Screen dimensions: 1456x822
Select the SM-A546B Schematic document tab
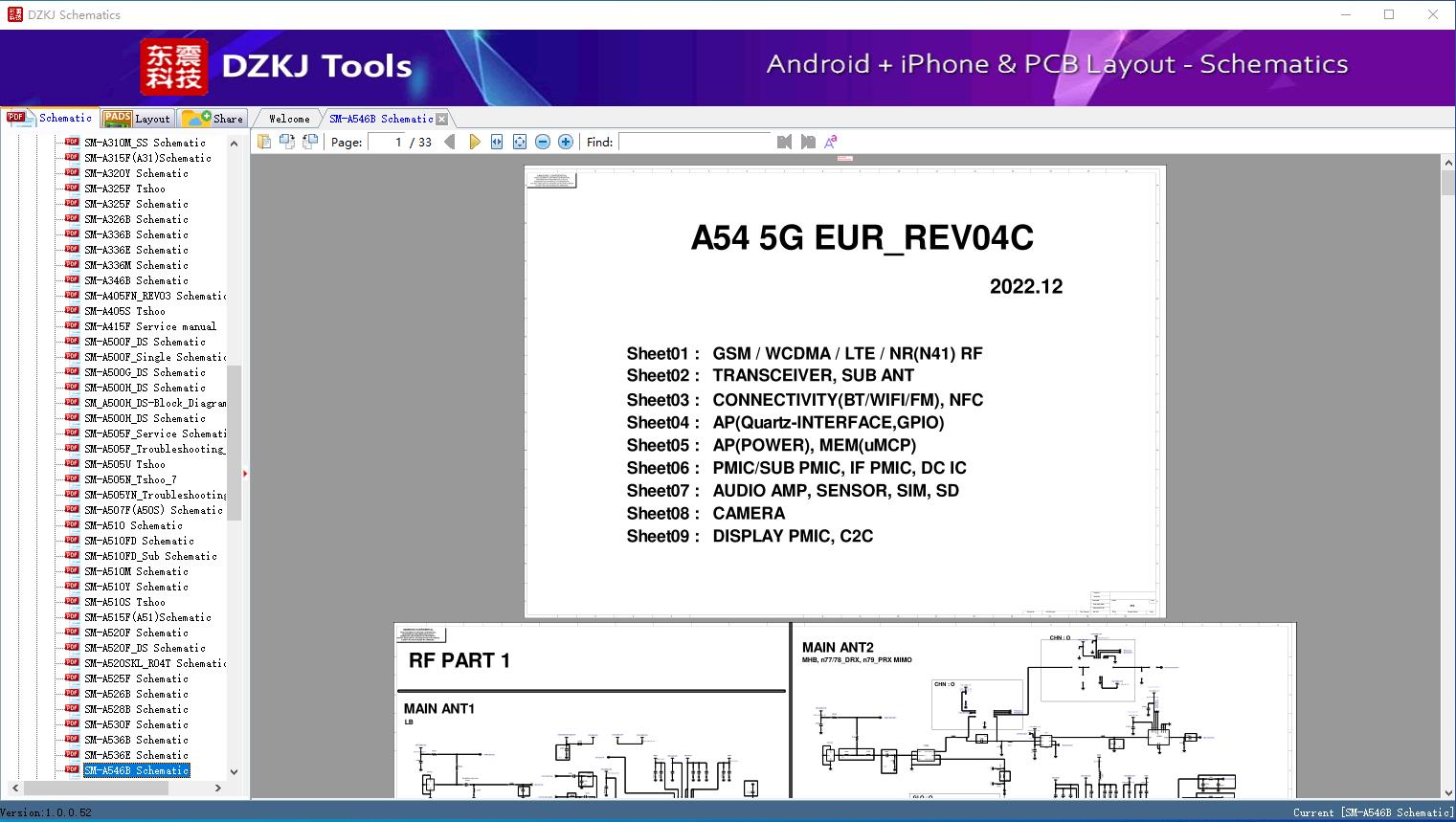tap(381, 119)
